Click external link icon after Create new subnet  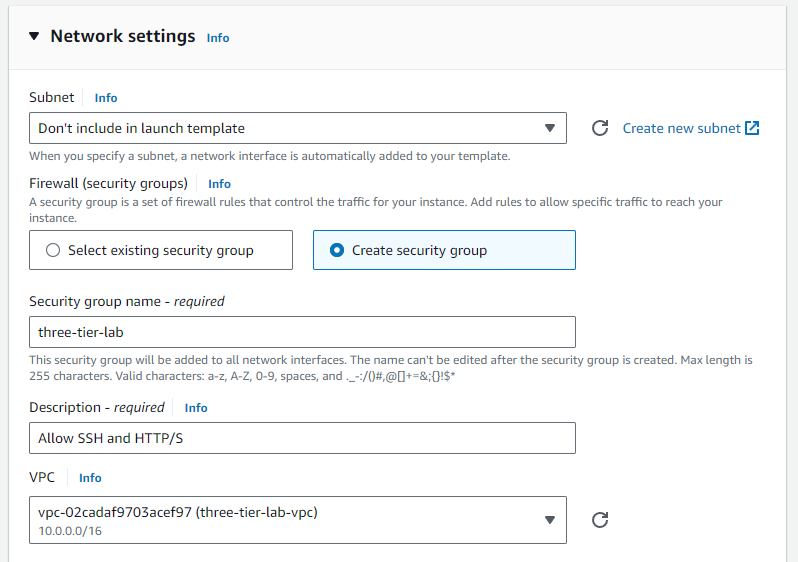point(753,128)
